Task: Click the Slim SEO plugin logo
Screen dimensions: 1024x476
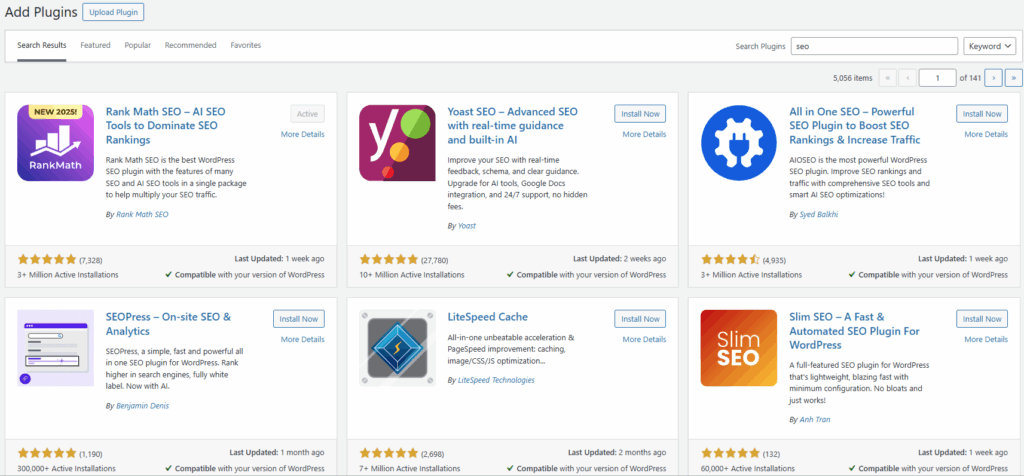Action: pos(739,348)
